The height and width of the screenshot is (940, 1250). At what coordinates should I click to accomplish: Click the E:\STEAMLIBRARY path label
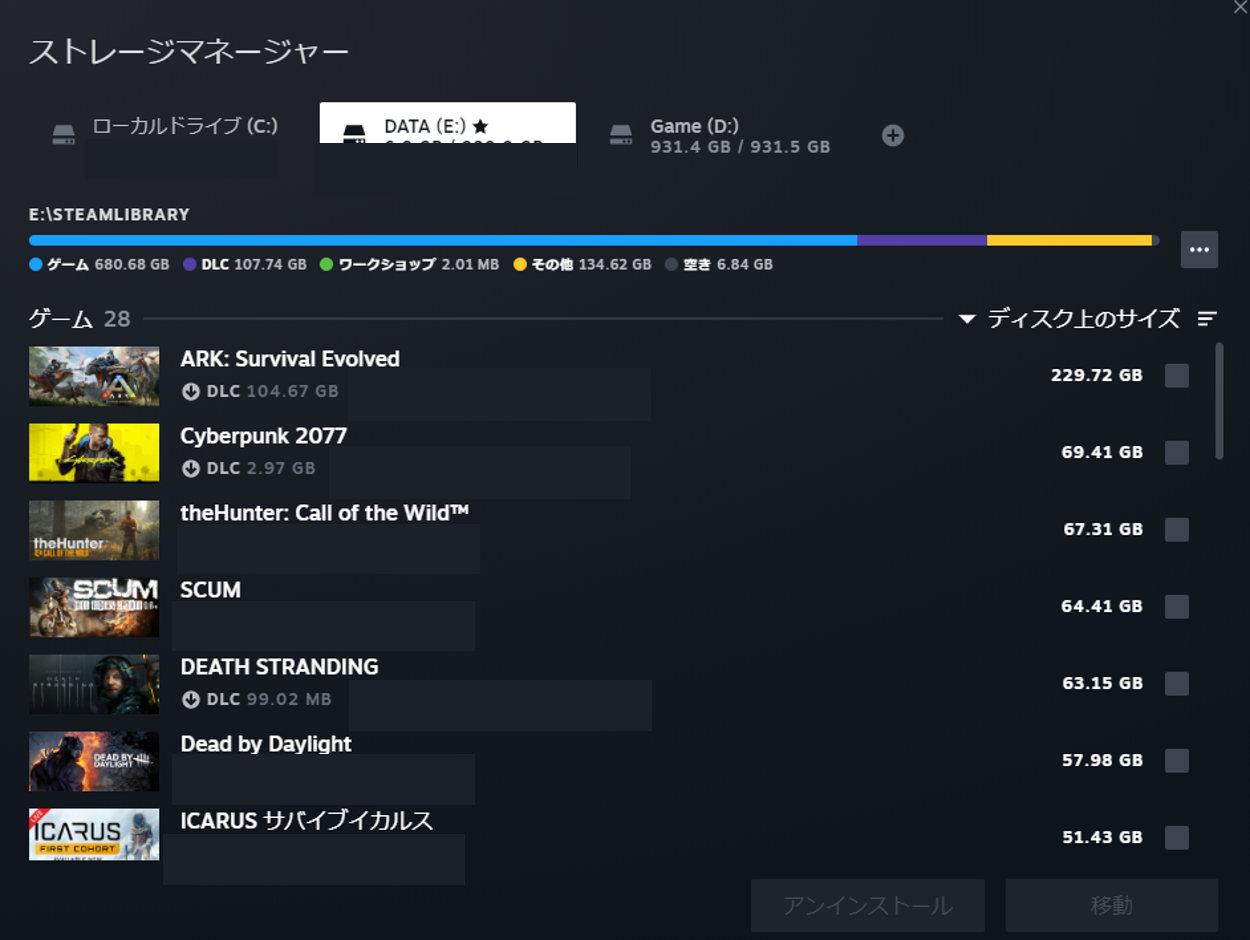tap(109, 215)
